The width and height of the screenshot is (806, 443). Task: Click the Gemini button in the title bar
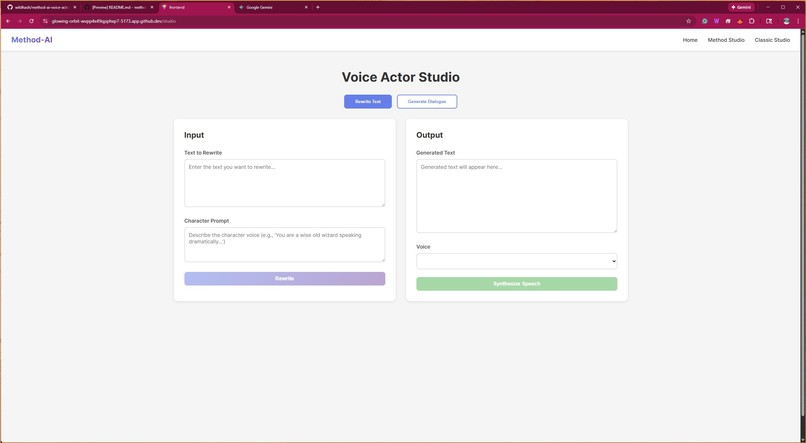pos(741,7)
